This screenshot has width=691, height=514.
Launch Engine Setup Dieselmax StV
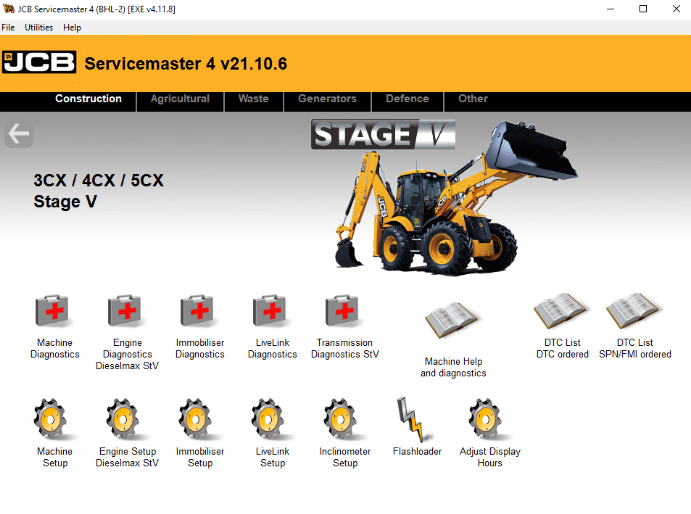[x=127, y=421]
